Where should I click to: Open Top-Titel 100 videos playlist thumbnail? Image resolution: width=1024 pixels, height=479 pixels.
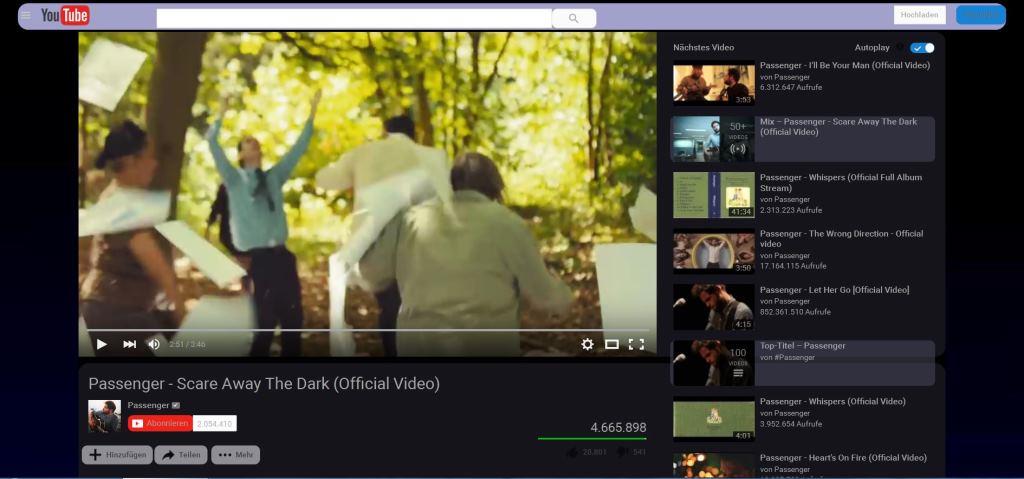coord(714,363)
